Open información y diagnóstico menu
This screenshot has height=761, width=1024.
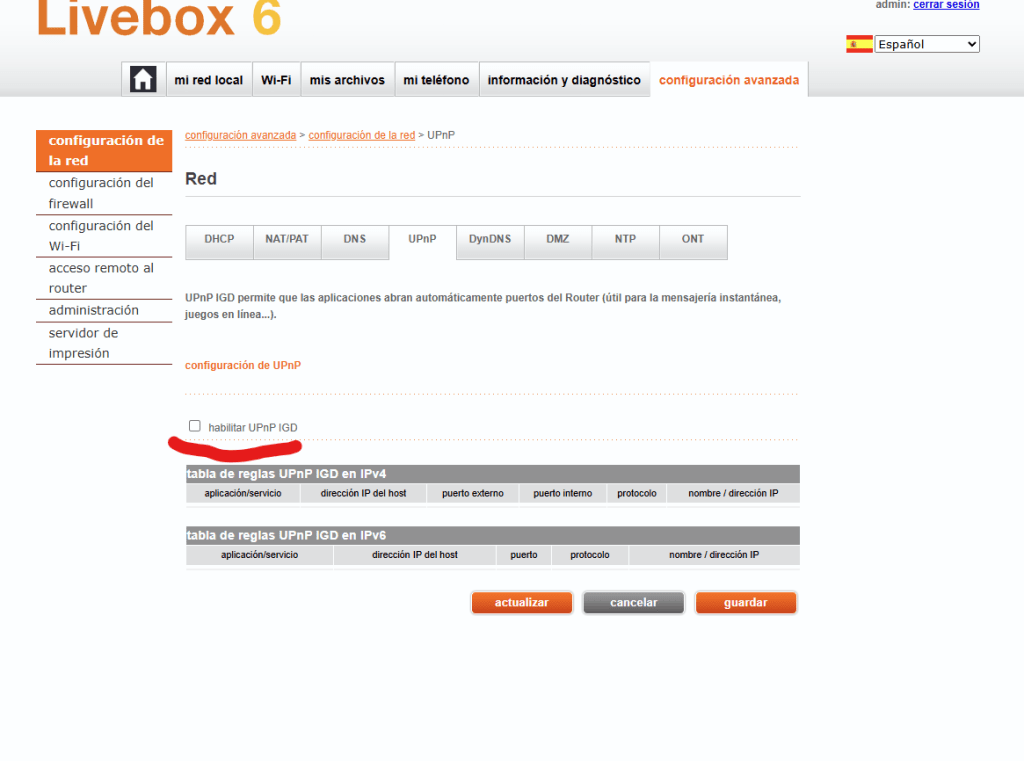point(564,80)
